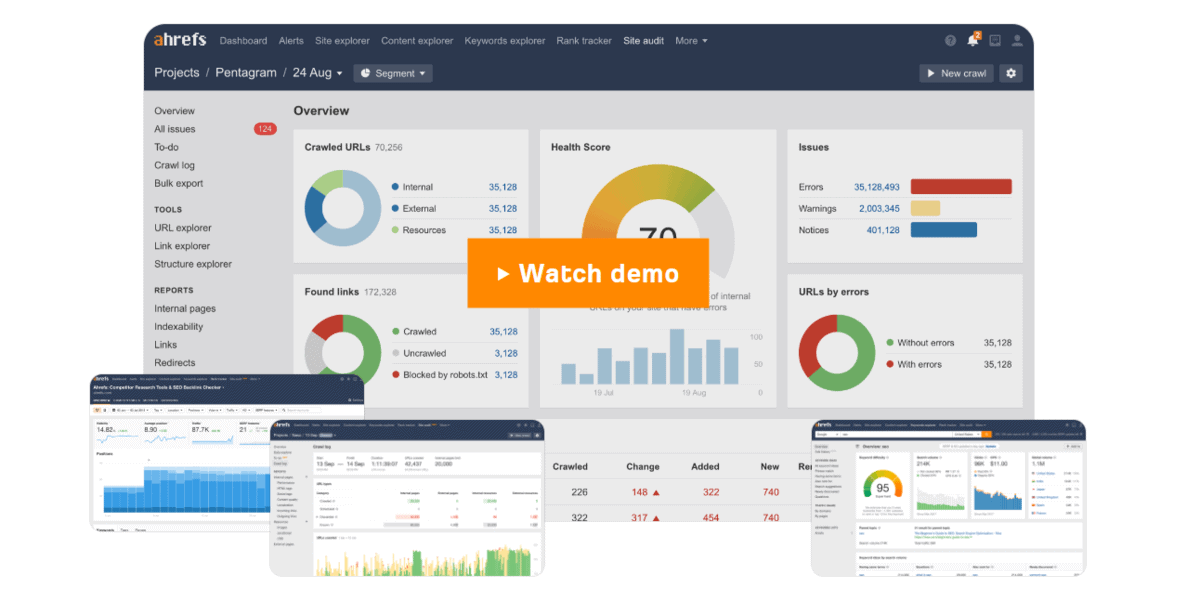This screenshot has width=1200, height=614.
Task: Open Indexability report
Action: pyautogui.click(x=178, y=327)
